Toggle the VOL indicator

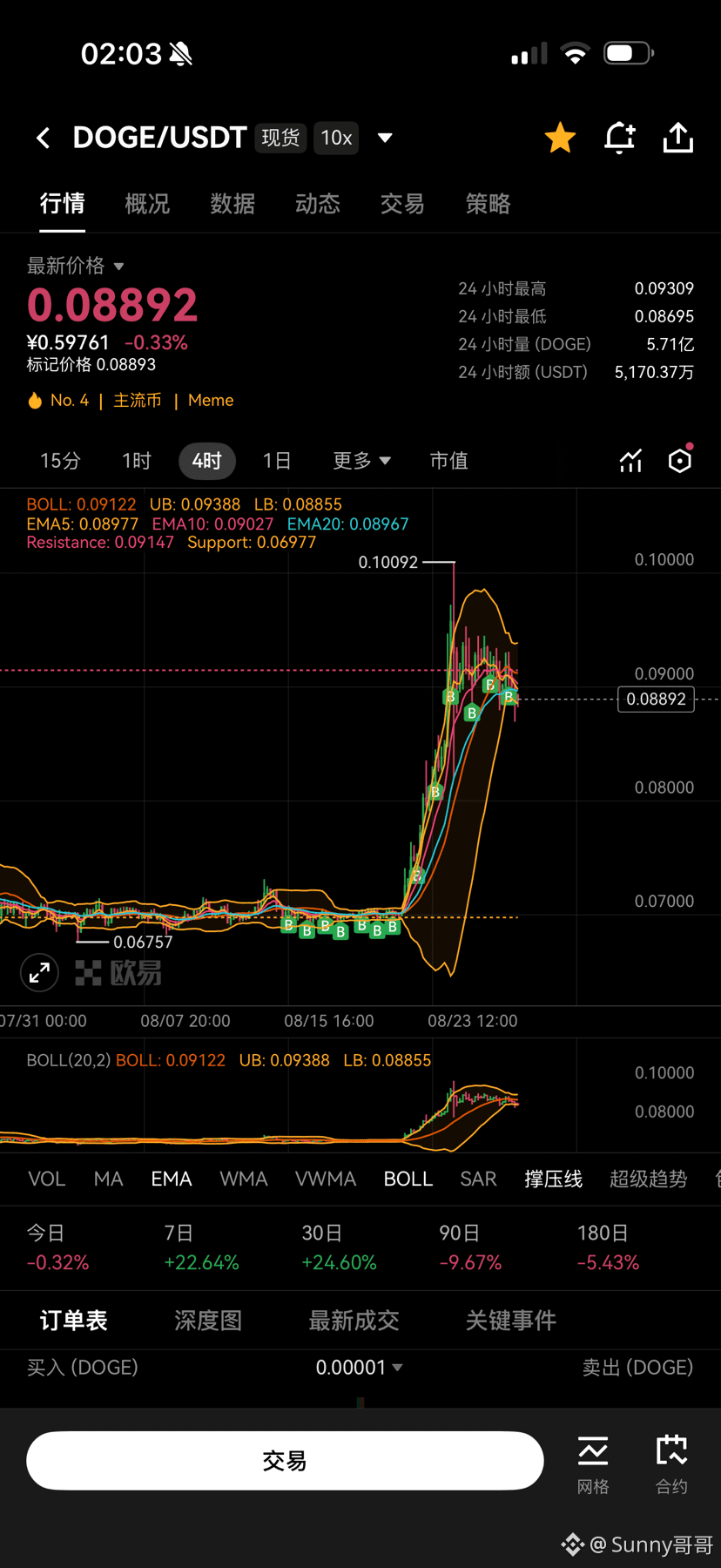point(47,1179)
